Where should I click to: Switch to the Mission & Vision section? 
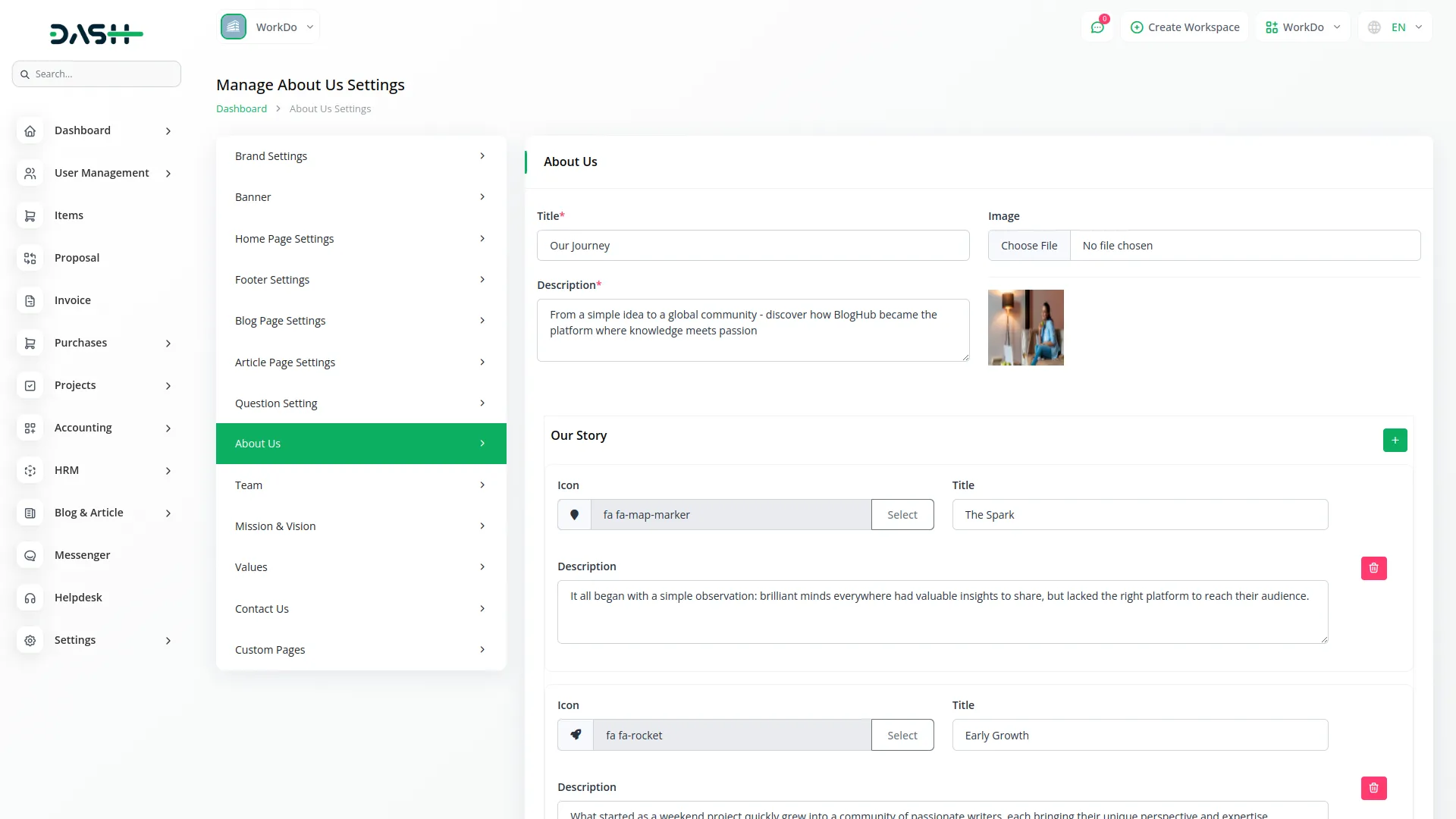(360, 526)
